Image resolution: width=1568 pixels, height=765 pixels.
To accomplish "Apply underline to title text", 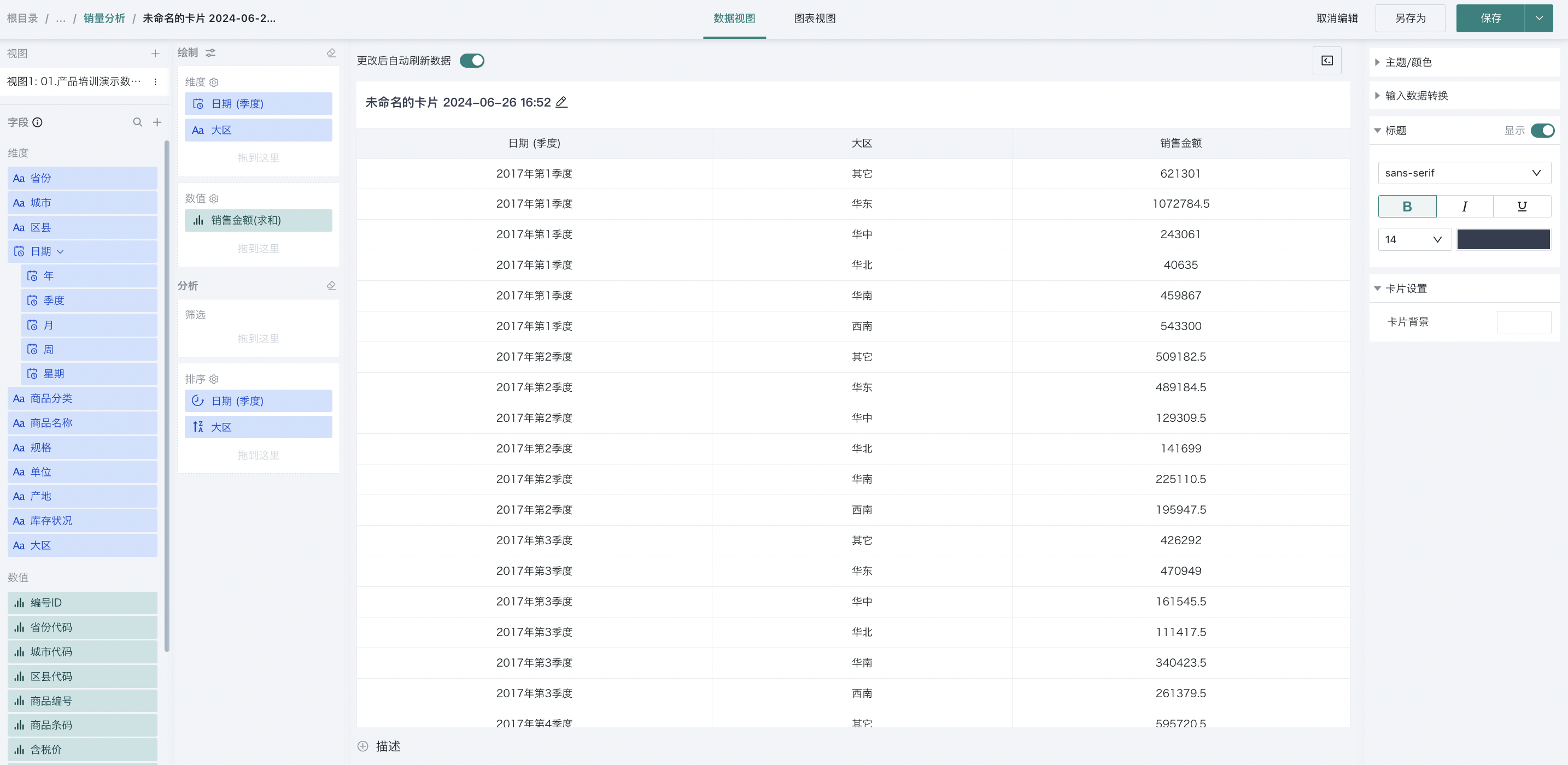I will pyautogui.click(x=1522, y=207).
